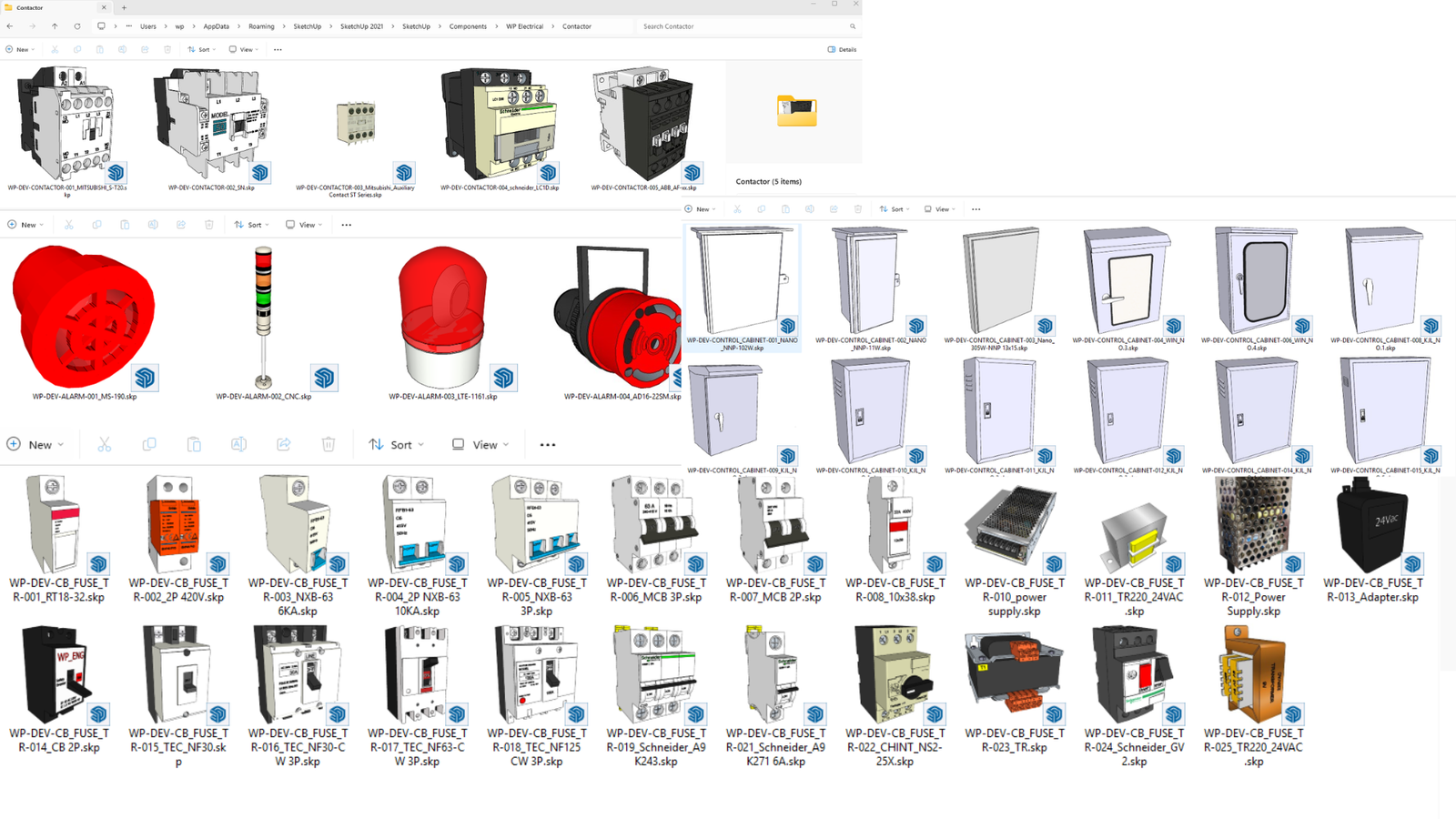This screenshot has width=1456, height=819.
Task: Open View dropdown above CB_FUSE files
Action: (x=480, y=444)
